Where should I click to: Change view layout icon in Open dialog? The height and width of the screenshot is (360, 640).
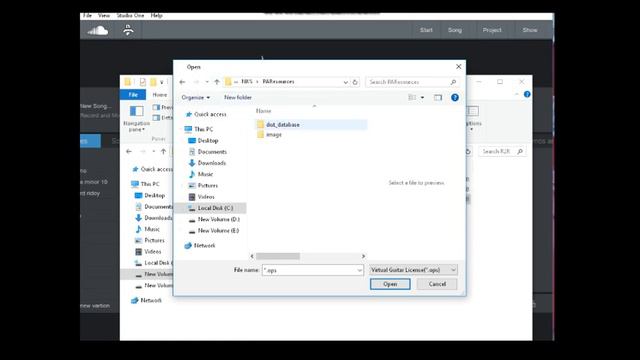pyautogui.click(x=412, y=98)
